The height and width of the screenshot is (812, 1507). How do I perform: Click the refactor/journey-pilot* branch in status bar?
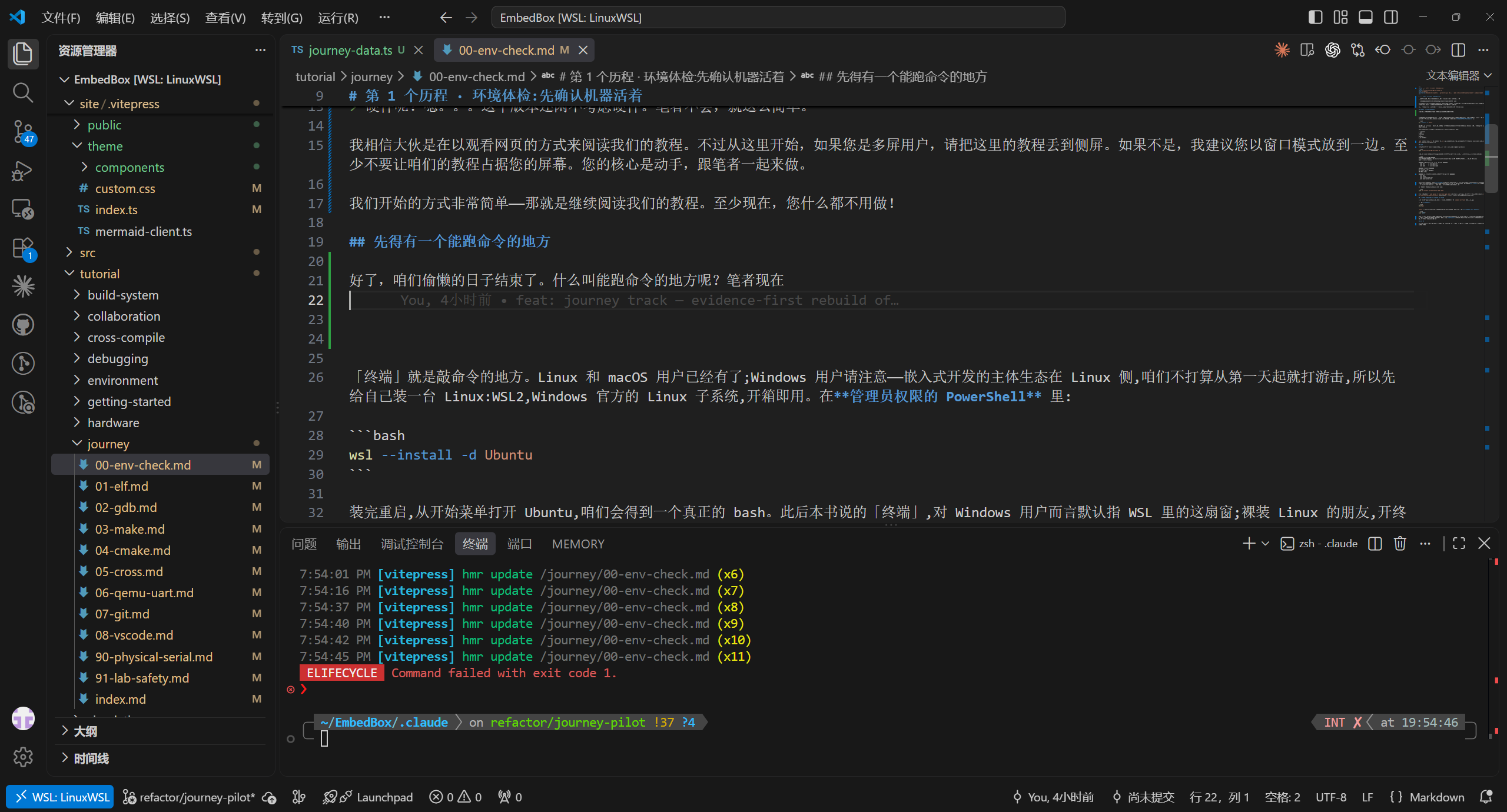tap(190, 797)
